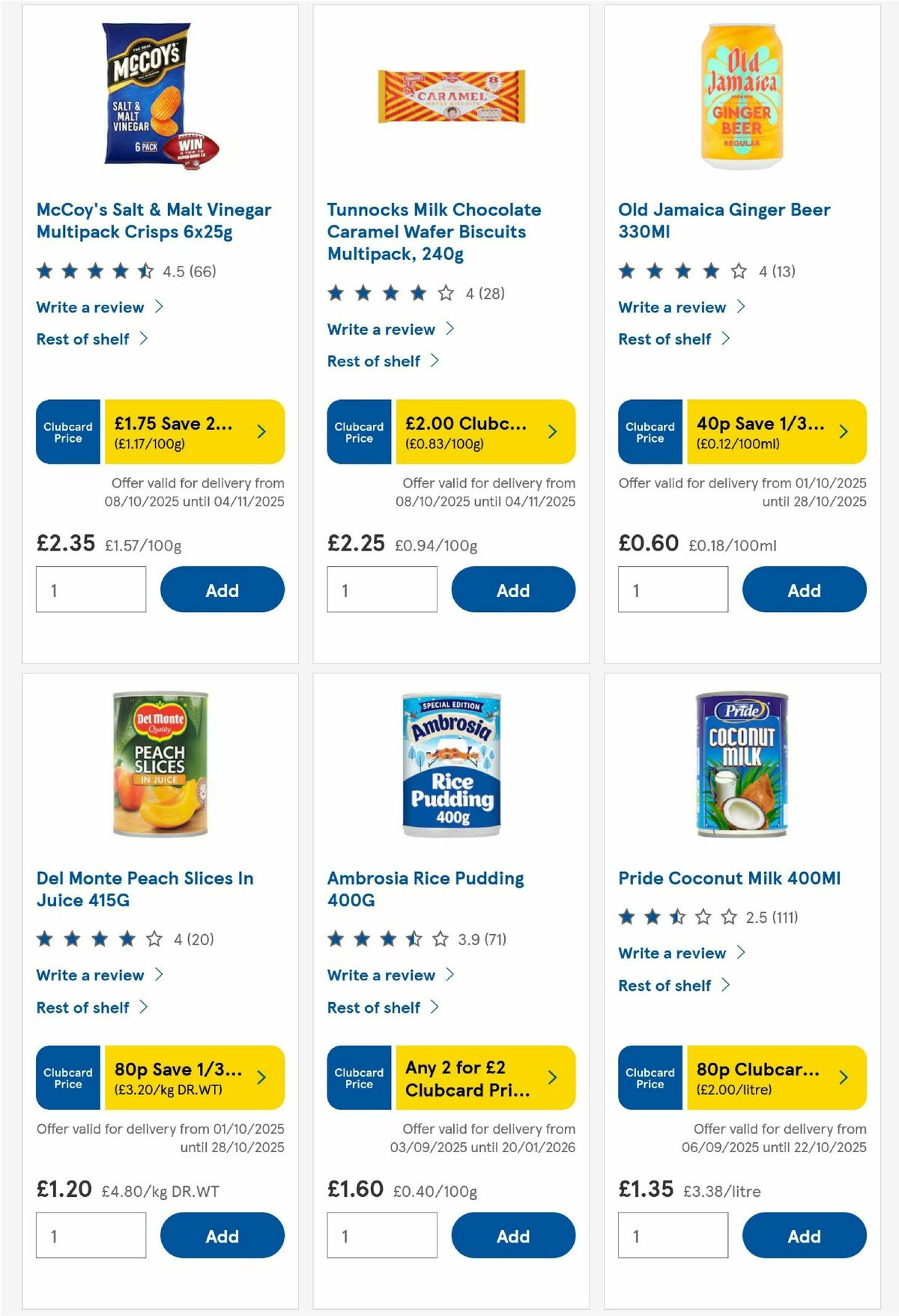Open Tunnocks Caramel Wafer product title link
This screenshot has width=899, height=1316.
point(434,231)
